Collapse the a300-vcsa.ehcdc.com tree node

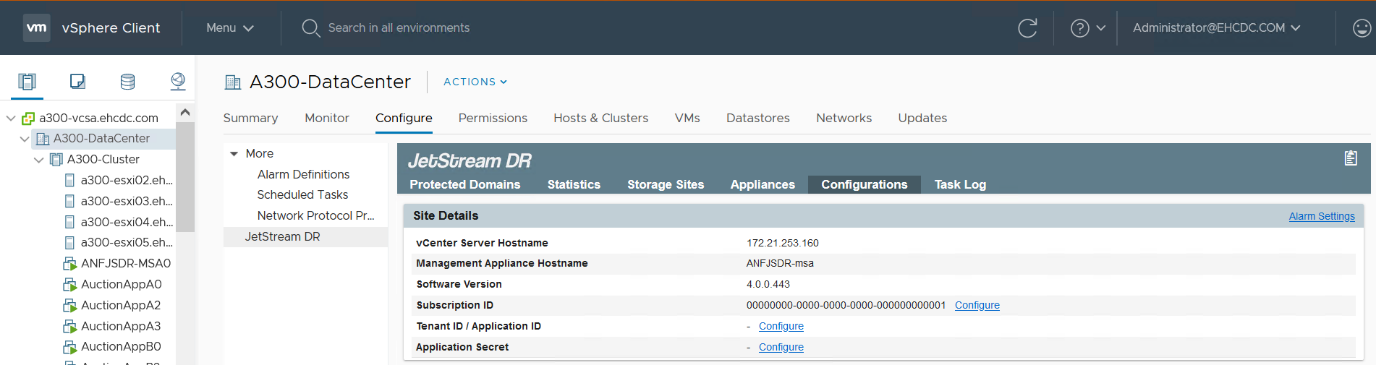click(x=10, y=118)
